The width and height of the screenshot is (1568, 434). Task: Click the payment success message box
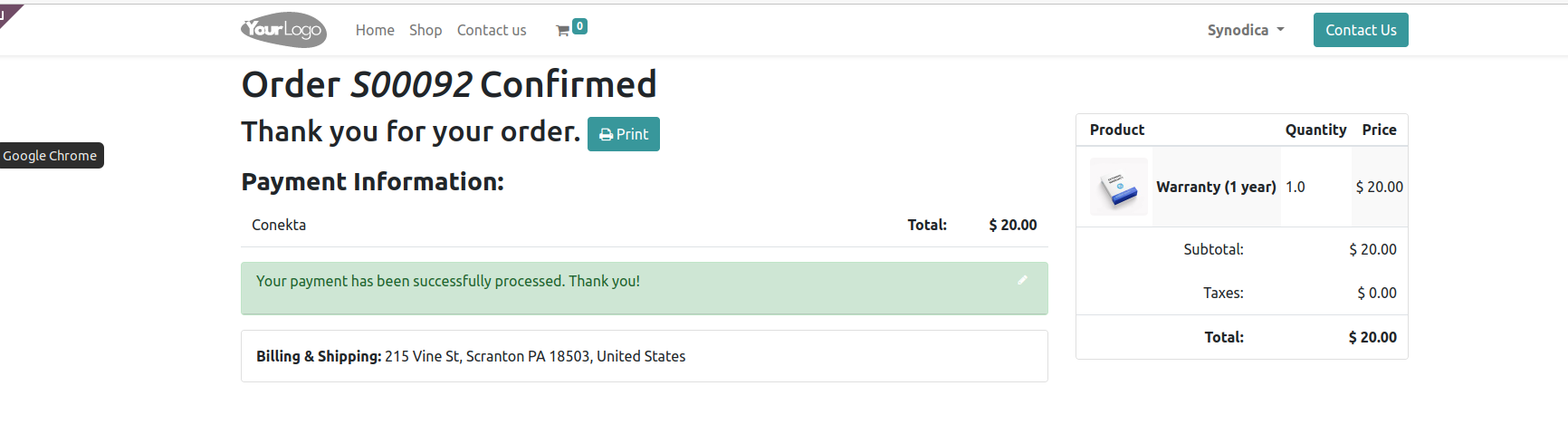coord(645,288)
